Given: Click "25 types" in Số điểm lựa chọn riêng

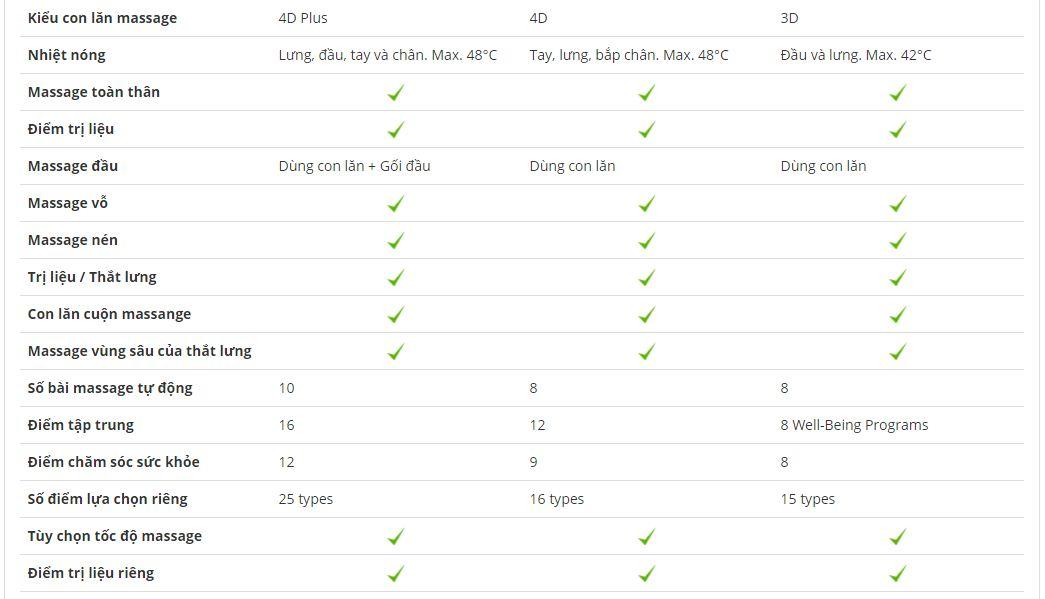Looking at the screenshot, I should (306, 499).
